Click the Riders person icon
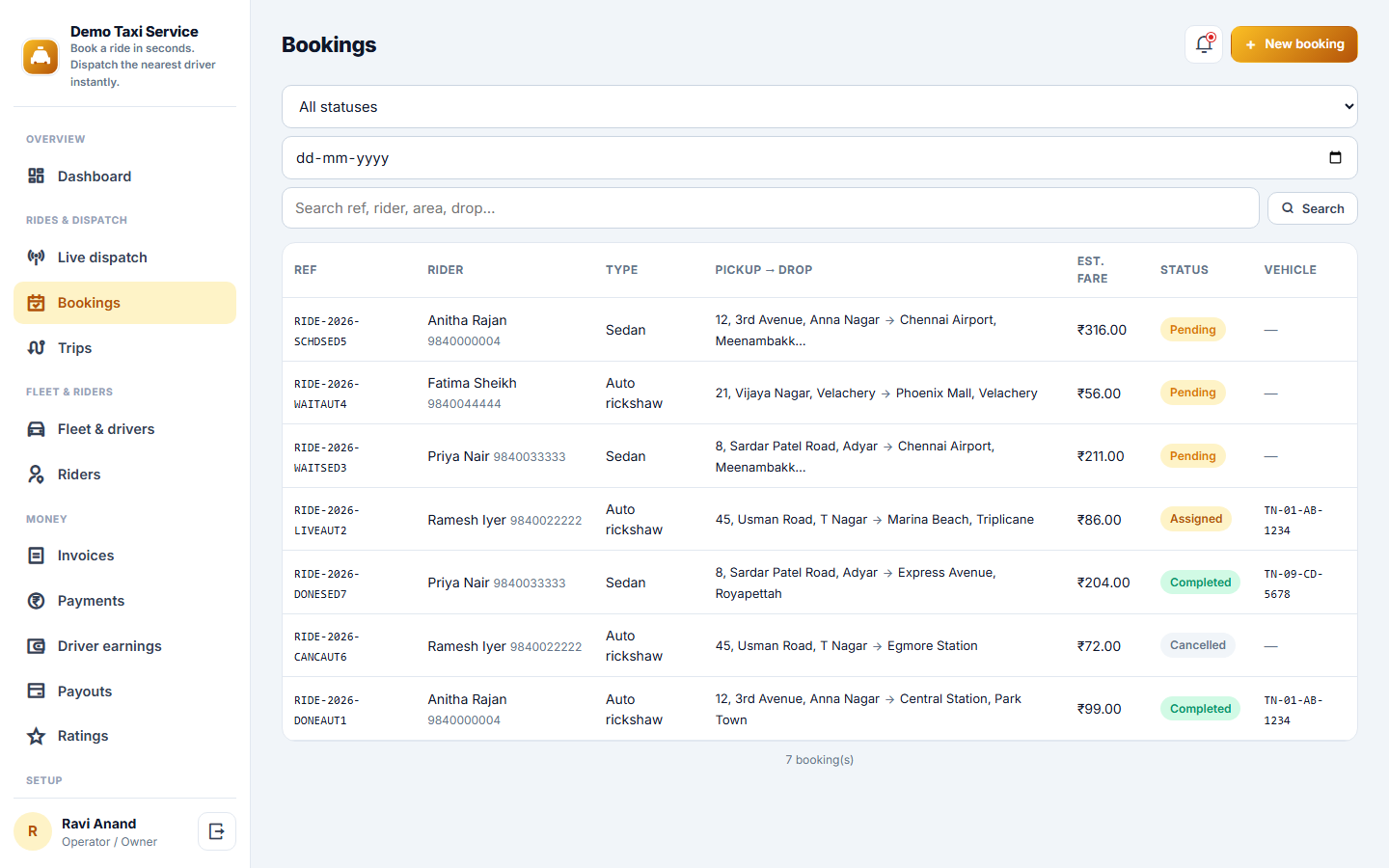 [x=37, y=474]
